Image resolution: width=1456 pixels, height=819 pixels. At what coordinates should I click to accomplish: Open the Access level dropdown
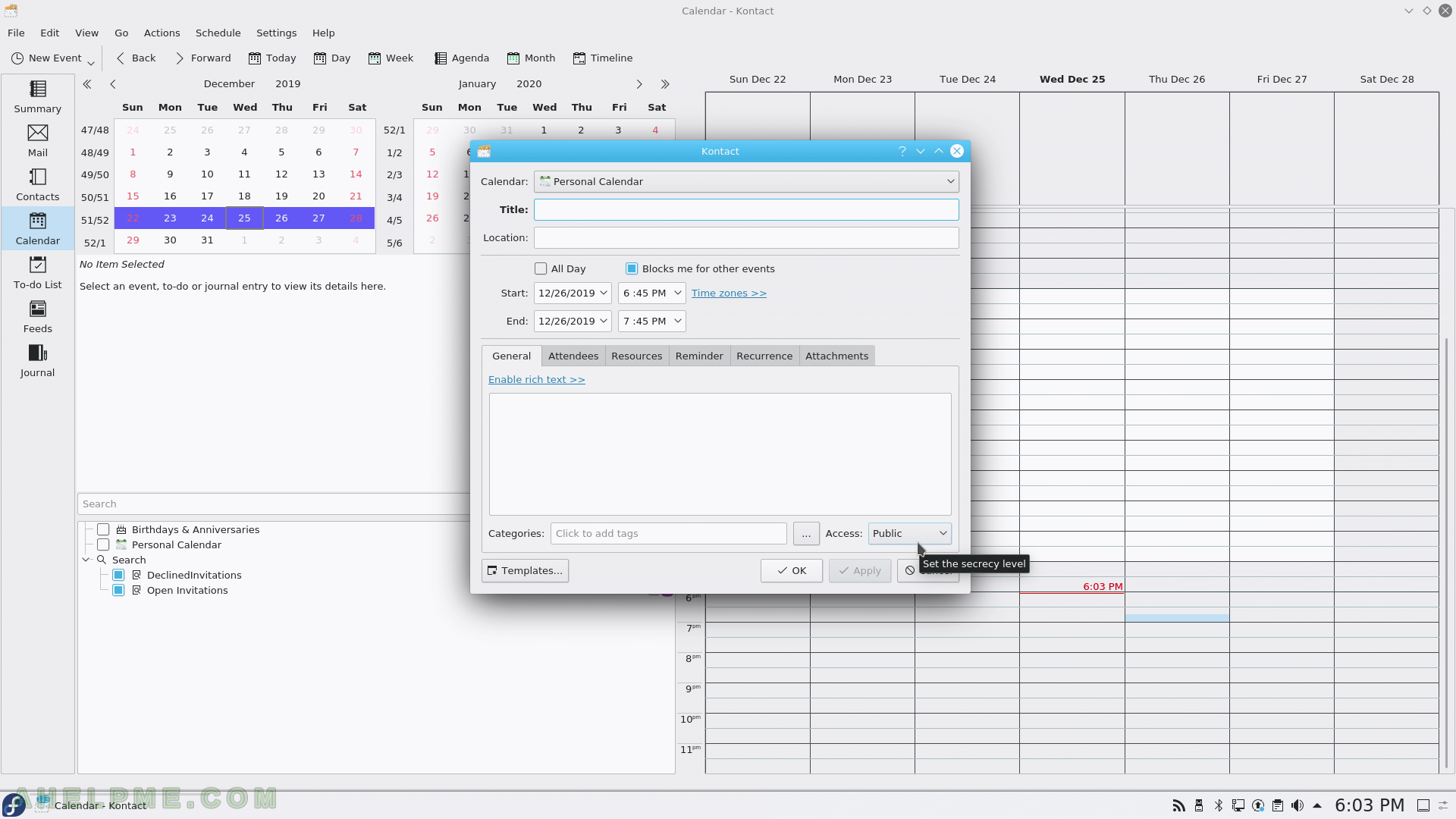tap(909, 533)
